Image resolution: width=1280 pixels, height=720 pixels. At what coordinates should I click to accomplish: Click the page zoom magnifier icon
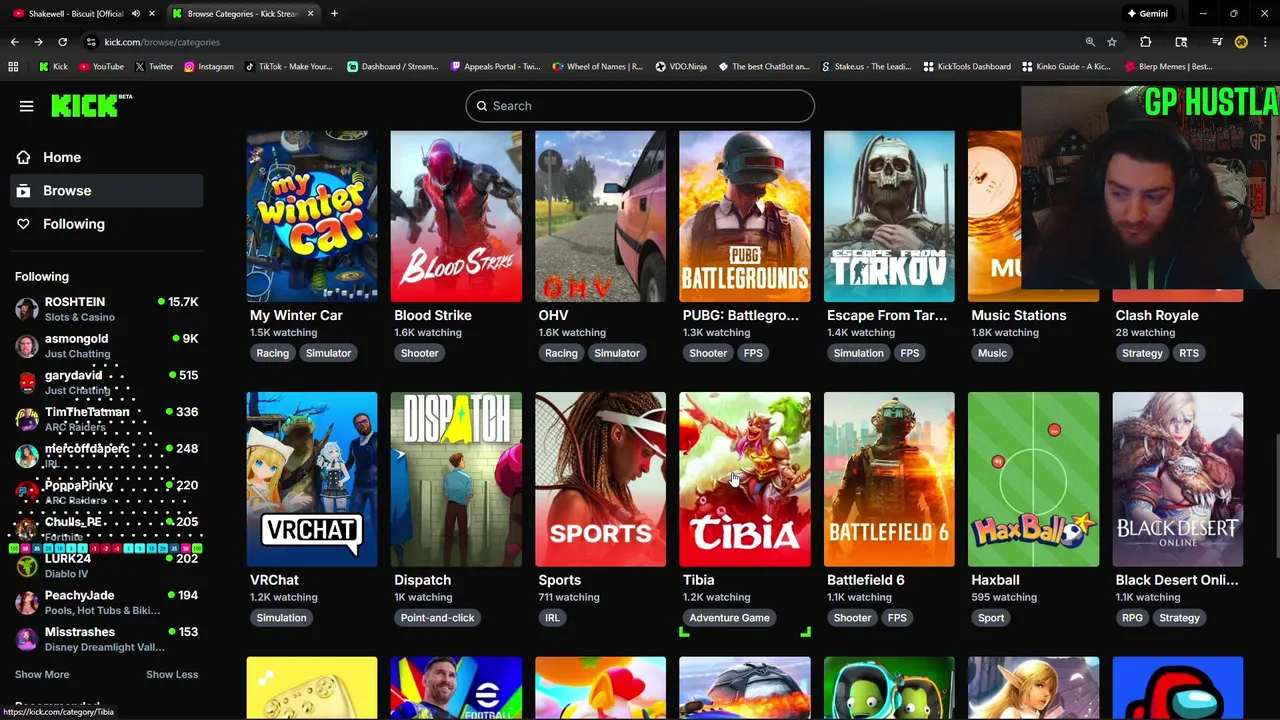click(1090, 42)
